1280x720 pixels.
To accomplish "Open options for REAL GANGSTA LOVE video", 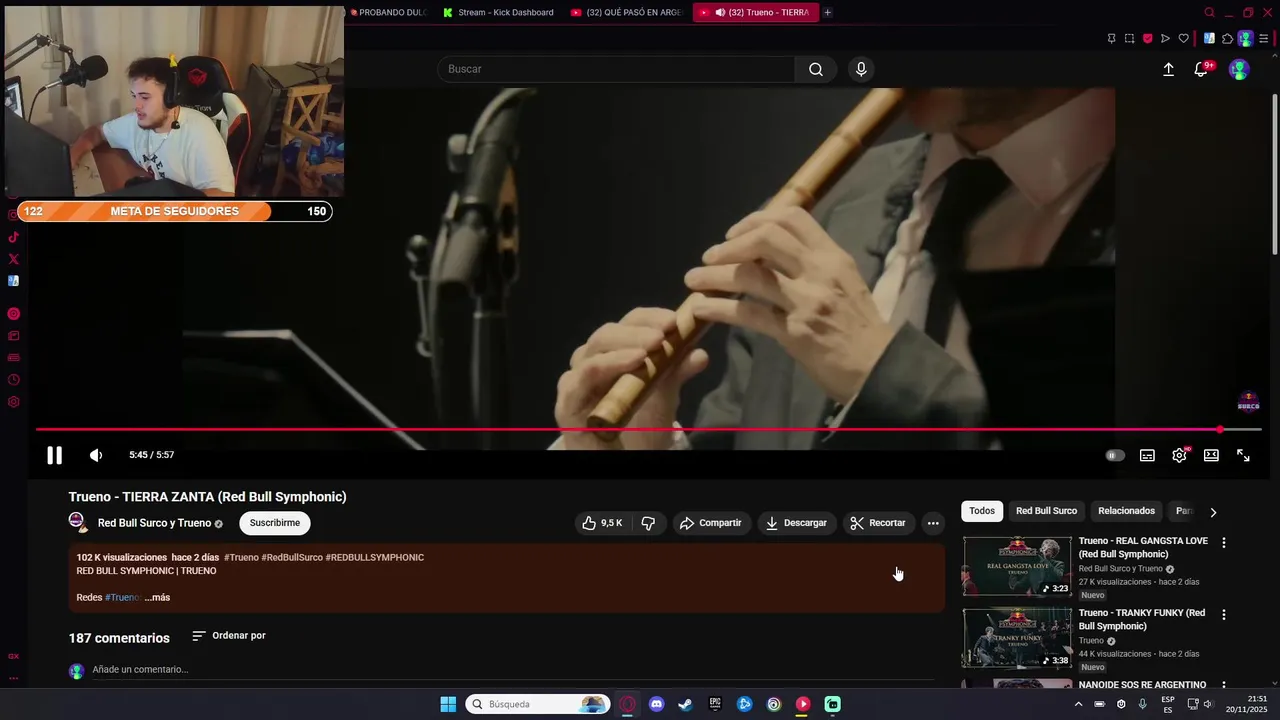I will [1223, 543].
